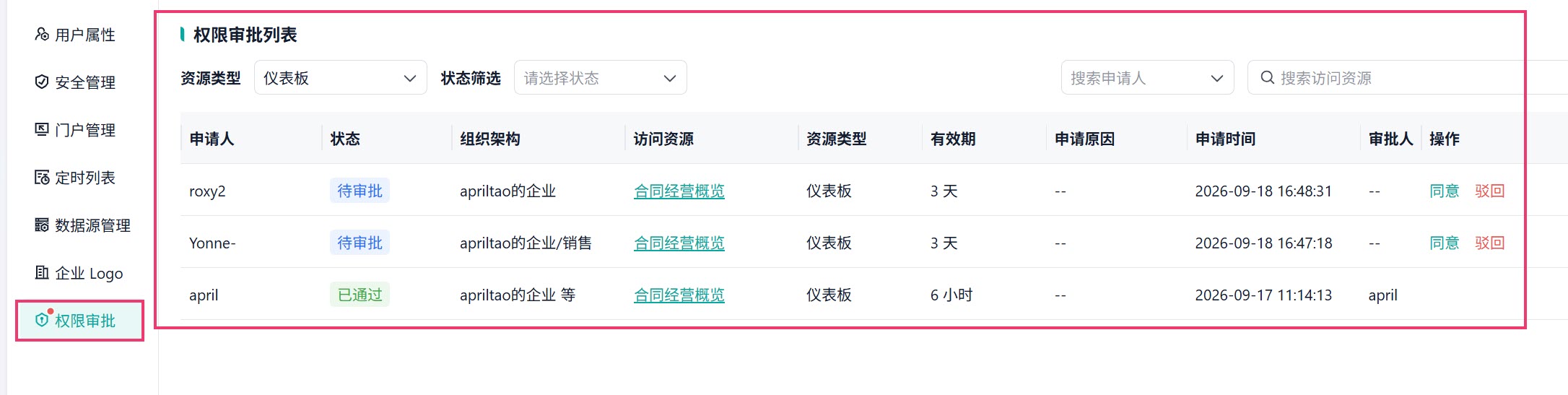Click the 访问资源 column header

(663, 139)
